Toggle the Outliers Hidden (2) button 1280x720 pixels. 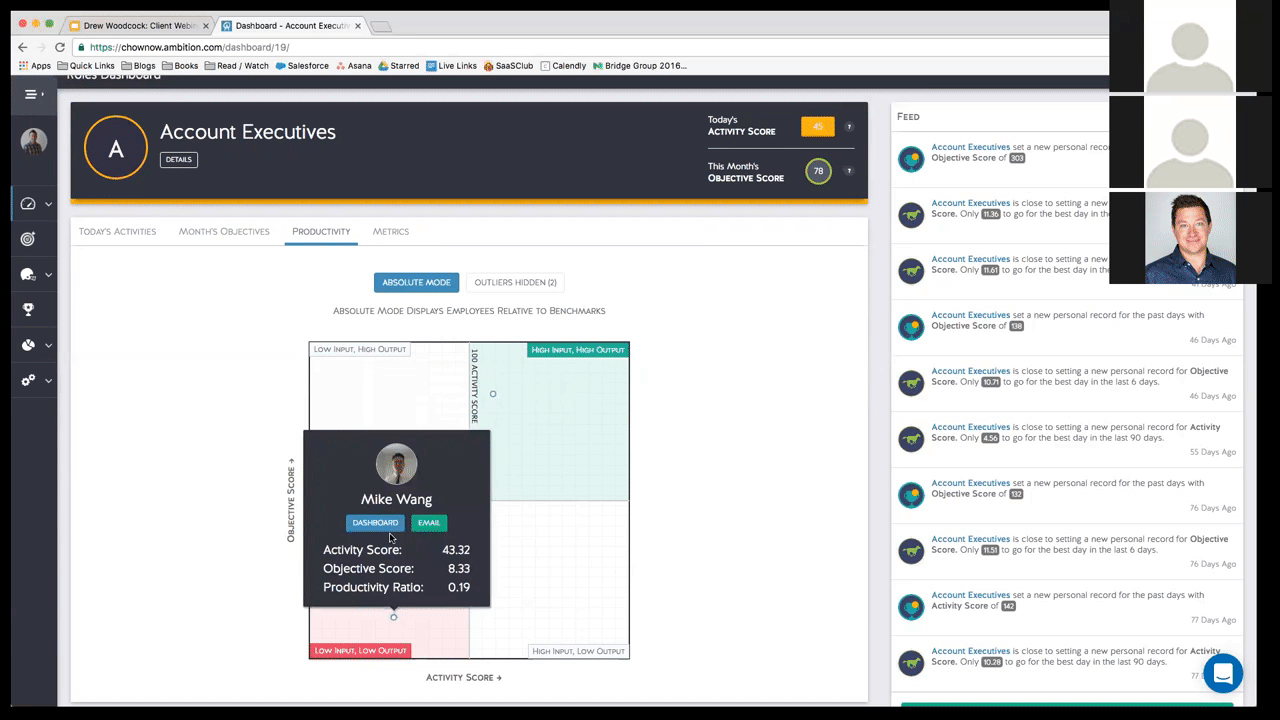click(x=515, y=283)
